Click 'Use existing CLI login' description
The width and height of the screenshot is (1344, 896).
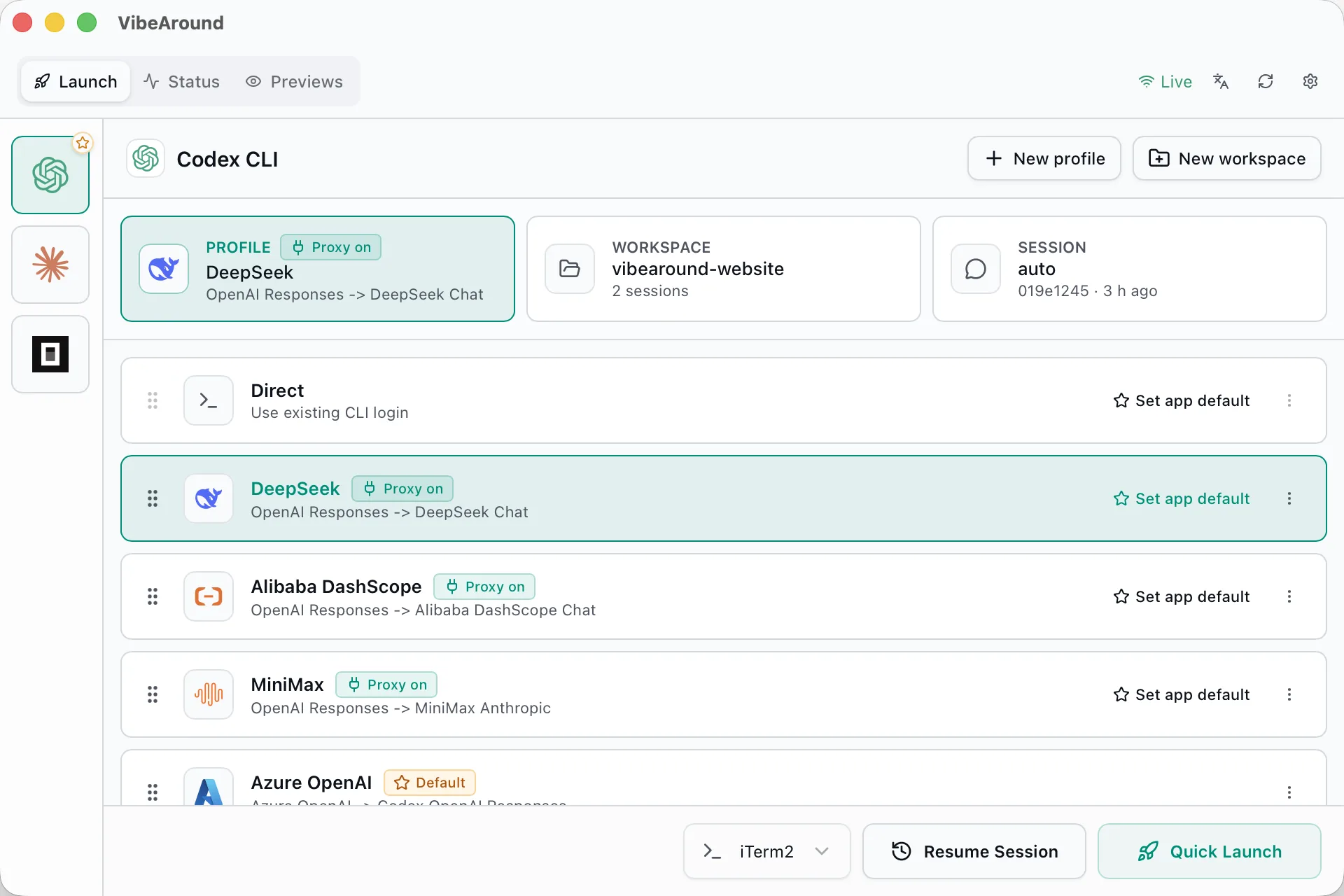[x=330, y=413]
